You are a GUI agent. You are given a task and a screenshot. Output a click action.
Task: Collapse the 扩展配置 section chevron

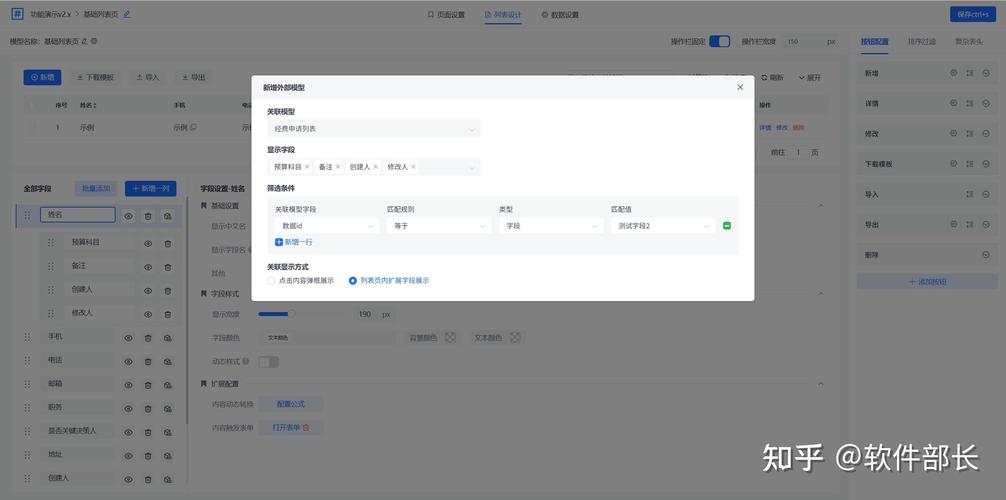pyautogui.click(x=820, y=384)
